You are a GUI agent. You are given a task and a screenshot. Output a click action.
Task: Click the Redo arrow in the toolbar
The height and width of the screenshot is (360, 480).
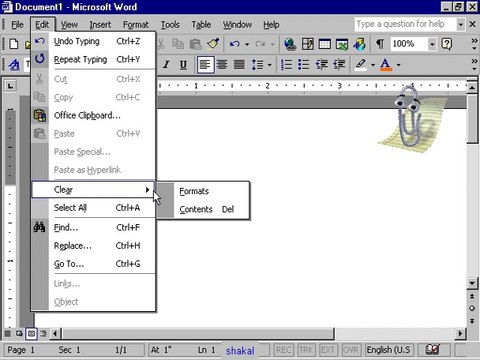(260, 44)
